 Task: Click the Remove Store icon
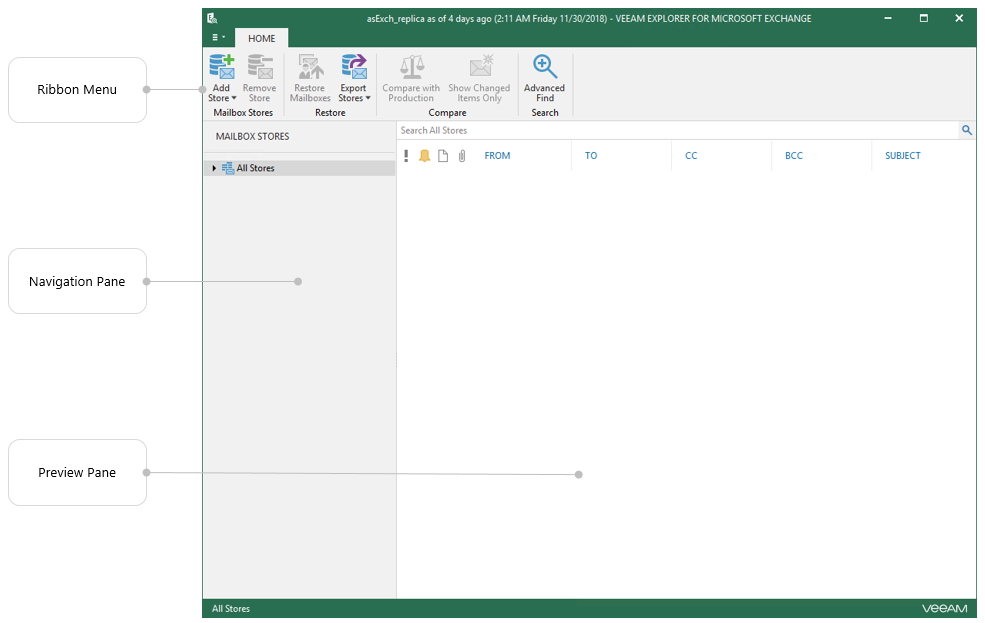259,67
